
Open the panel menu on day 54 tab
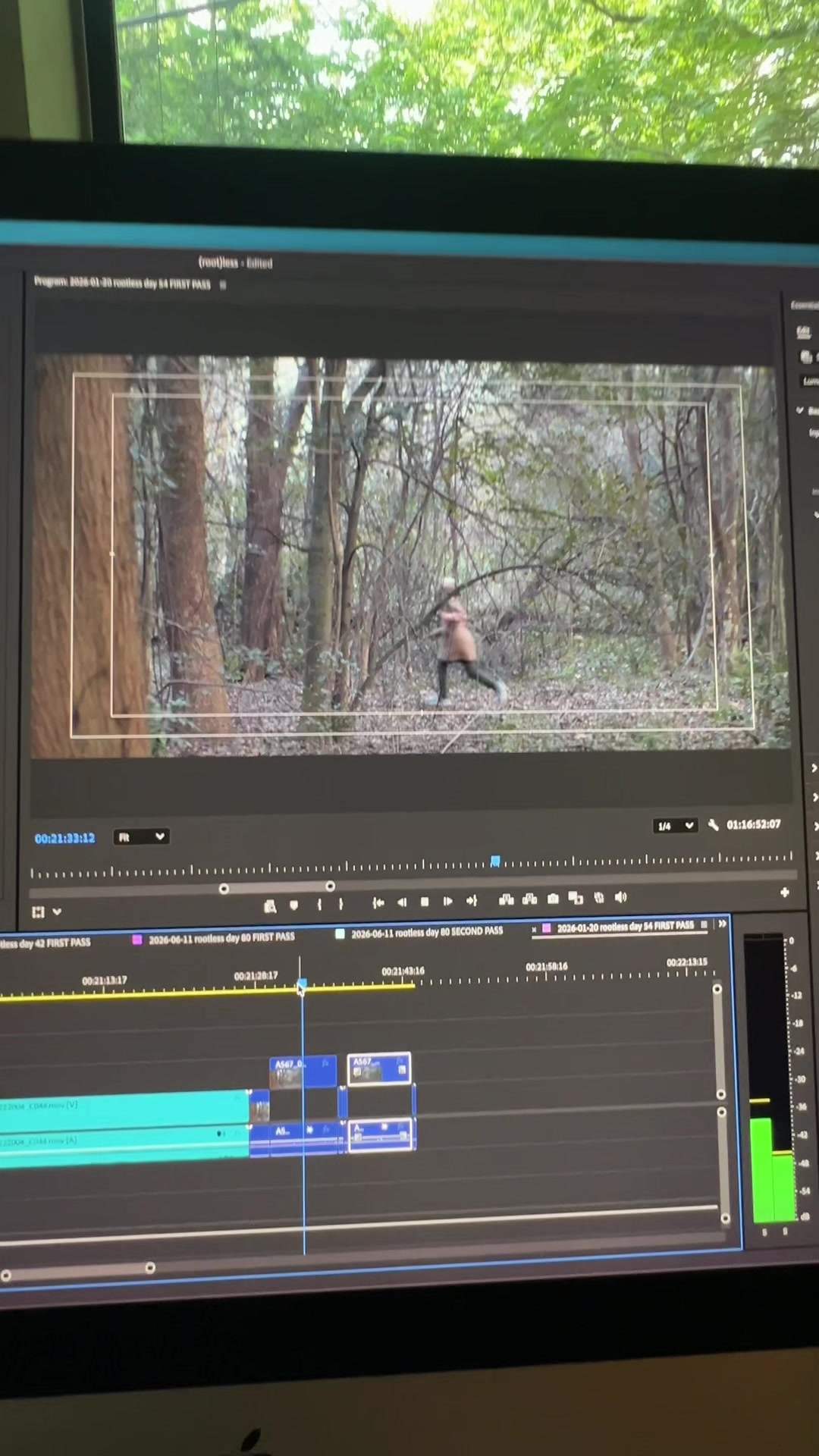(704, 925)
